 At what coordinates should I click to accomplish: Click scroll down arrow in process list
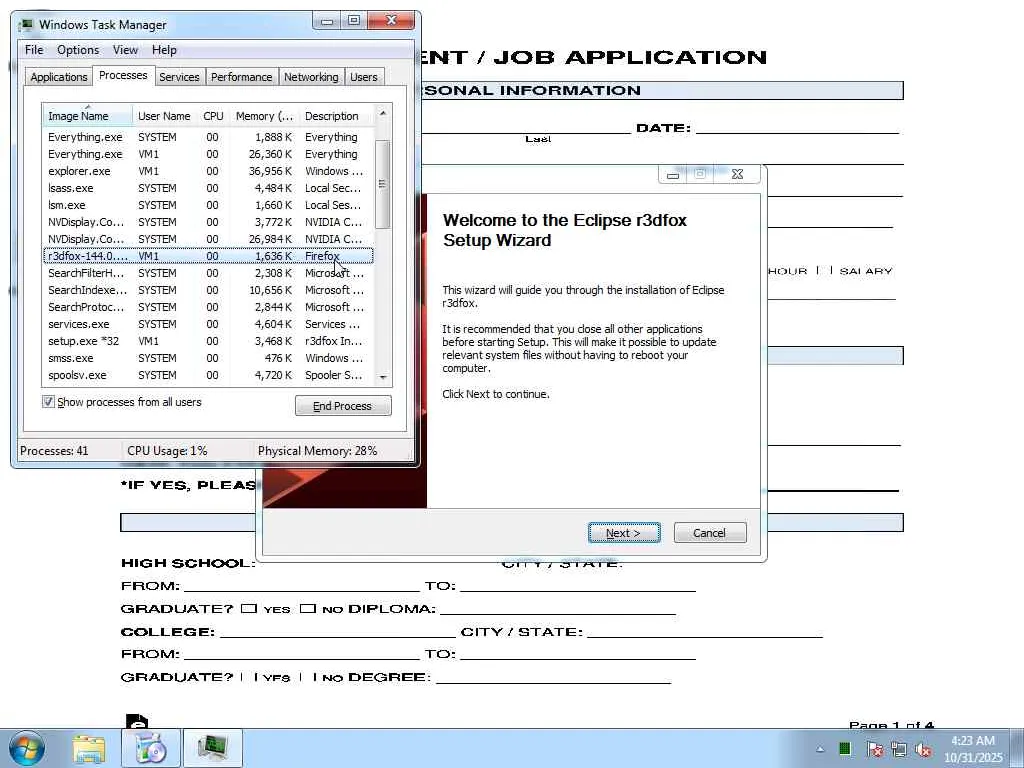(383, 377)
